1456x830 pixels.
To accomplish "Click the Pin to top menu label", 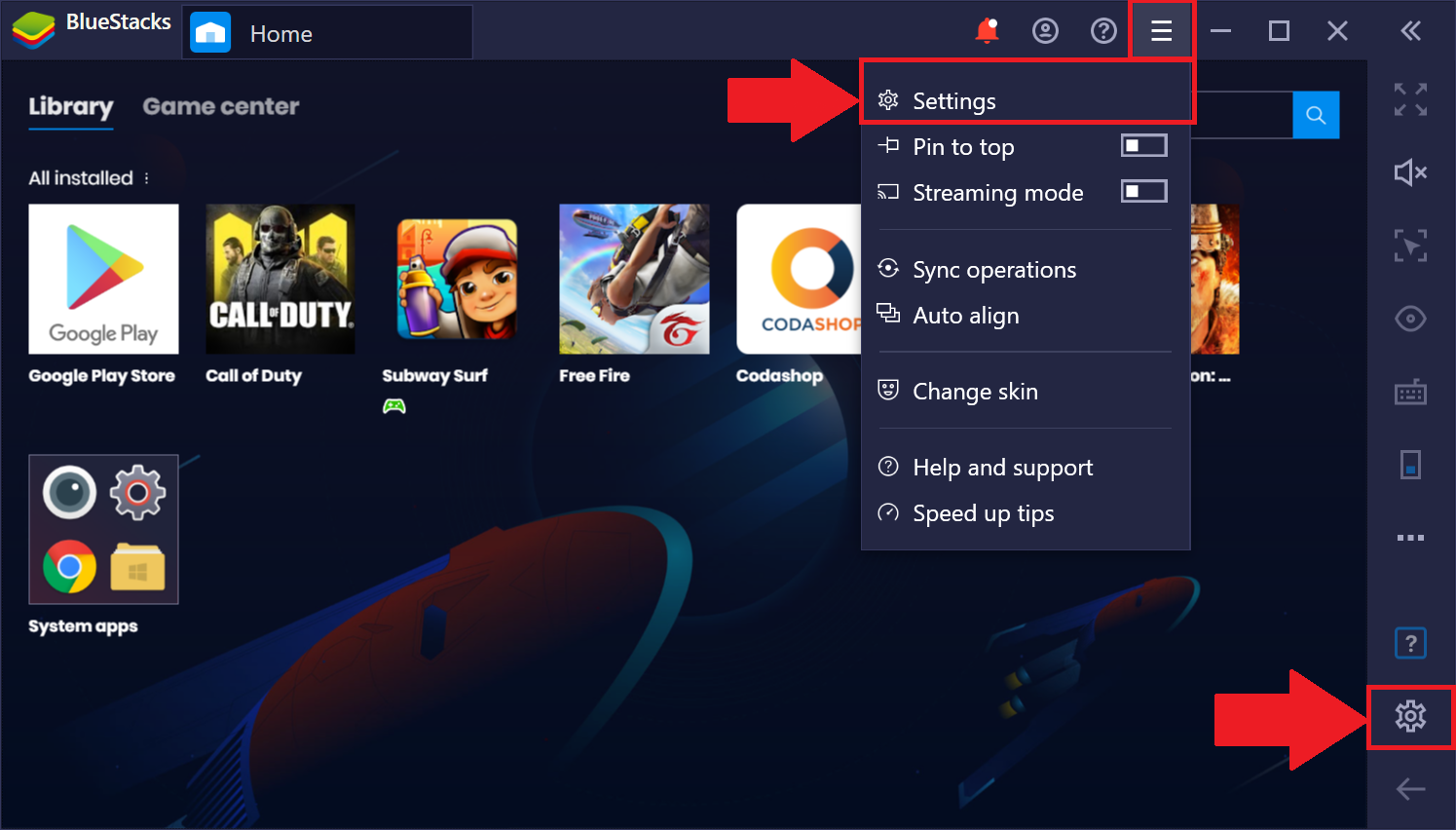I will (964, 147).
